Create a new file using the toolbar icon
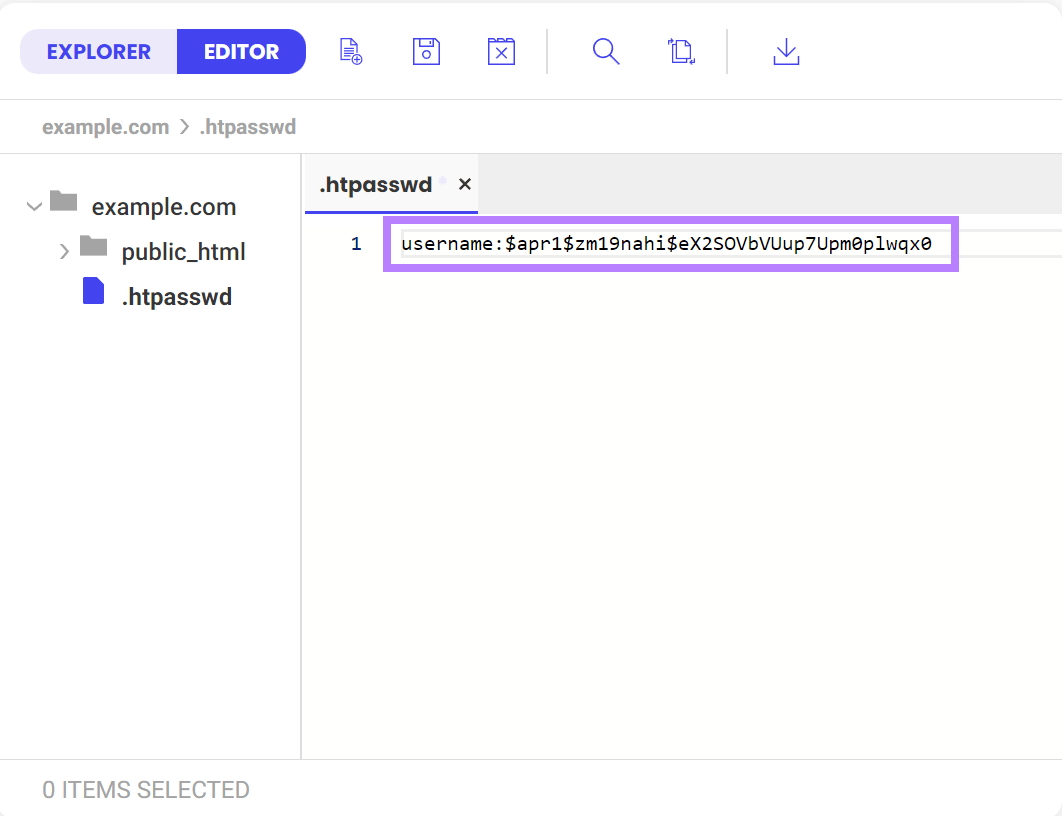Screen dimensions: 1062x816 pos(350,51)
